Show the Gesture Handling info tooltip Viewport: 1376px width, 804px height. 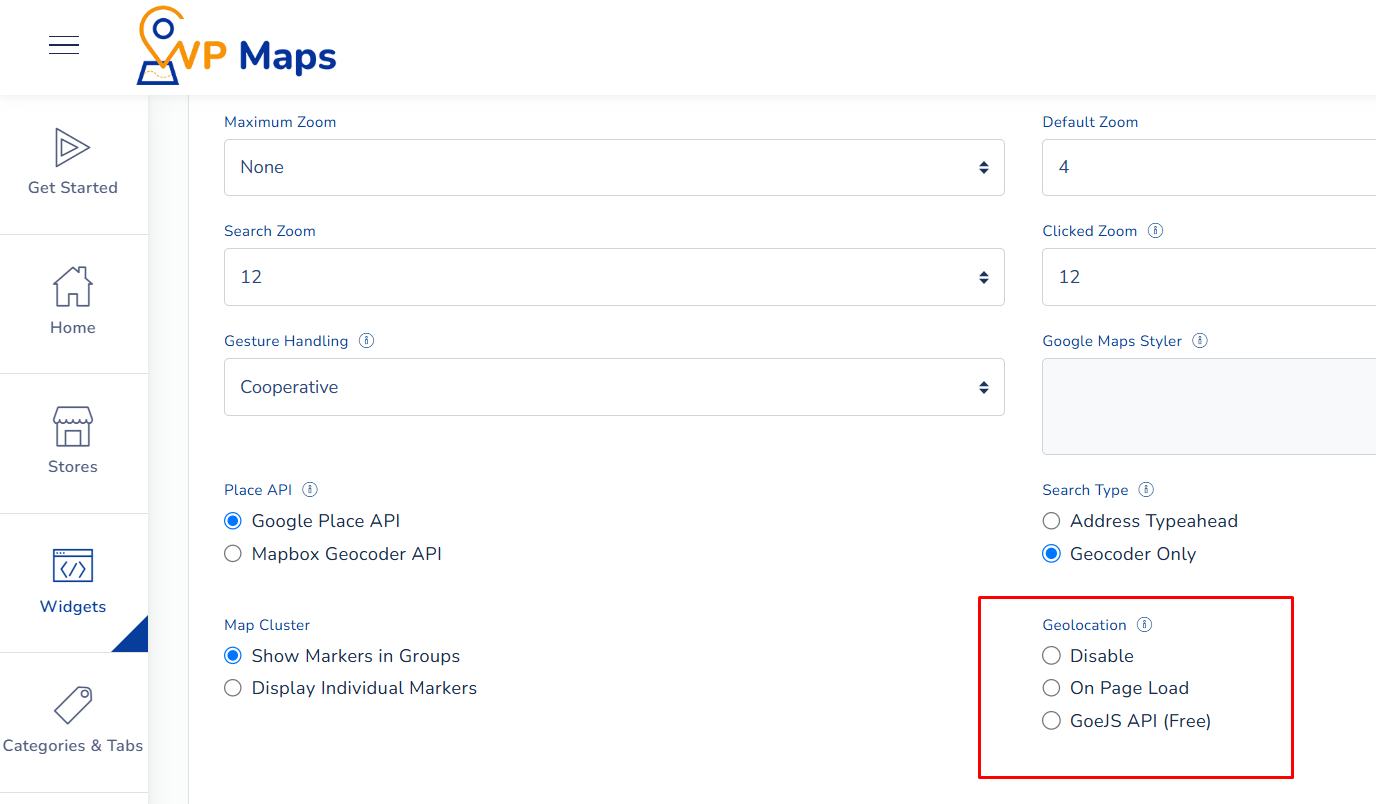coord(366,340)
